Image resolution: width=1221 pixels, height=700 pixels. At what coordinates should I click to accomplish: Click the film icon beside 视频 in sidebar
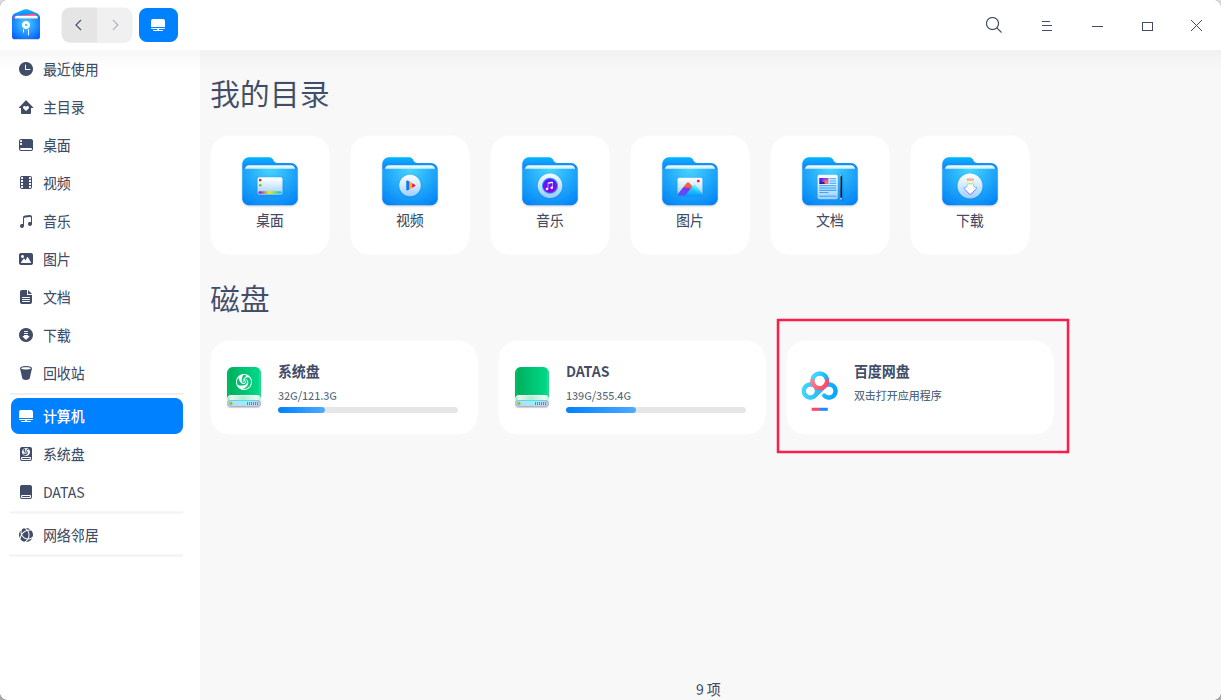pyautogui.click(x=26, y=184)
